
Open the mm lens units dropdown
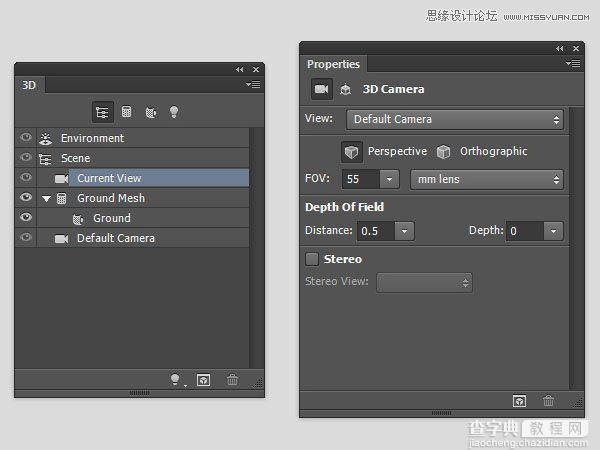click(487, 179)
